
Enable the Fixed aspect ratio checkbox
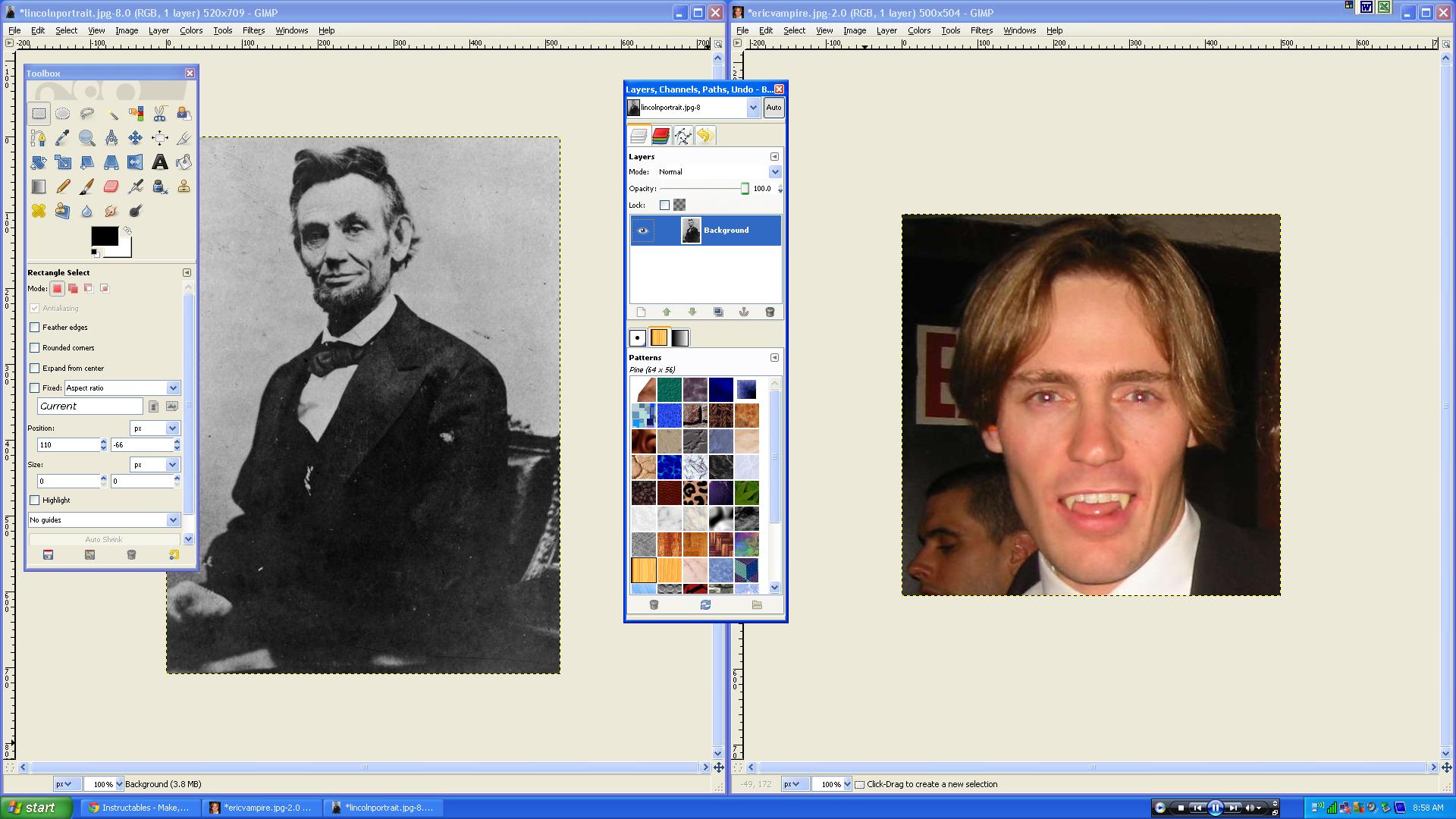35,388
